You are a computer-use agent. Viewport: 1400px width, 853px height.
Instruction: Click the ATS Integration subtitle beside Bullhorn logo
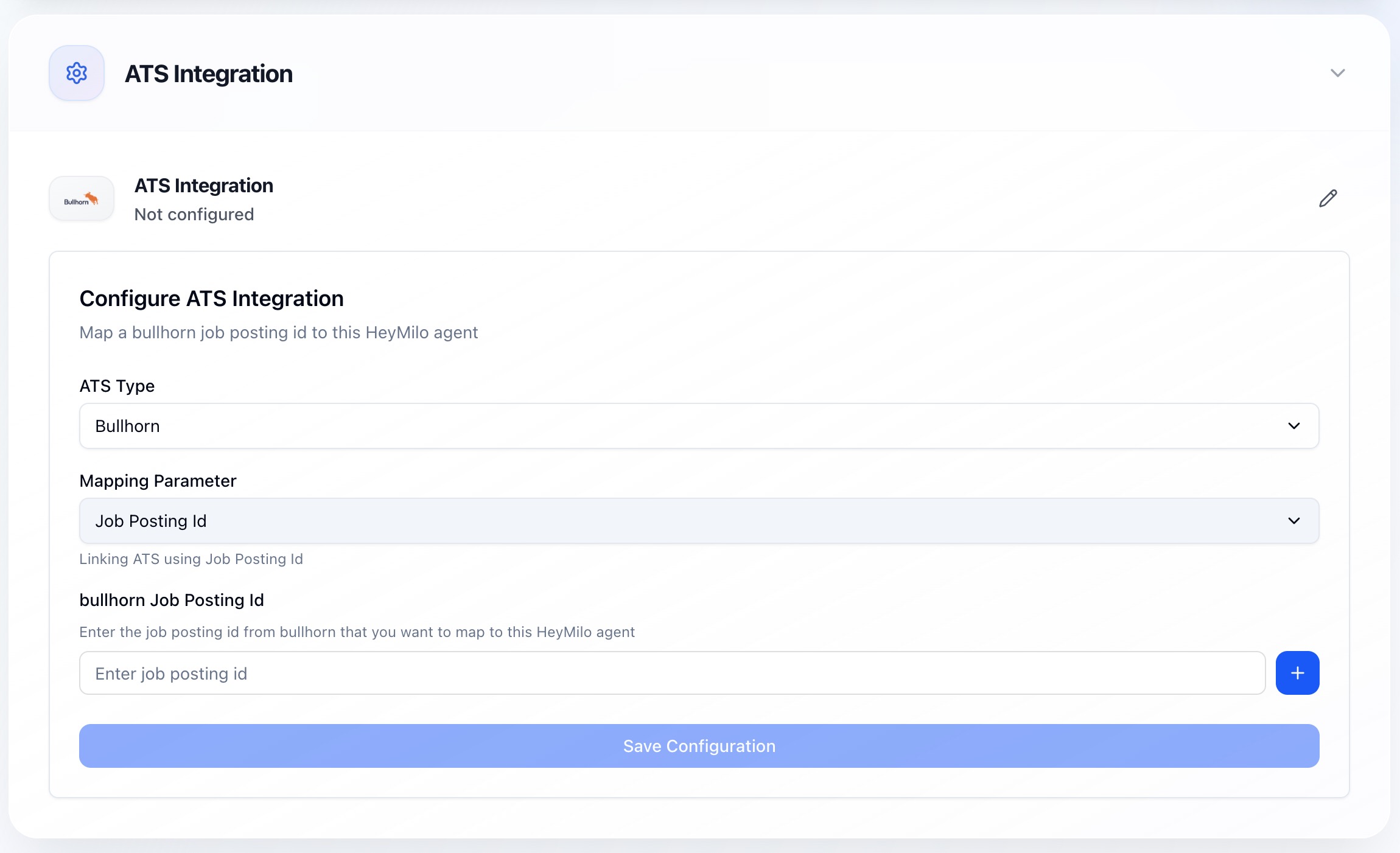[x=204, y=186]
